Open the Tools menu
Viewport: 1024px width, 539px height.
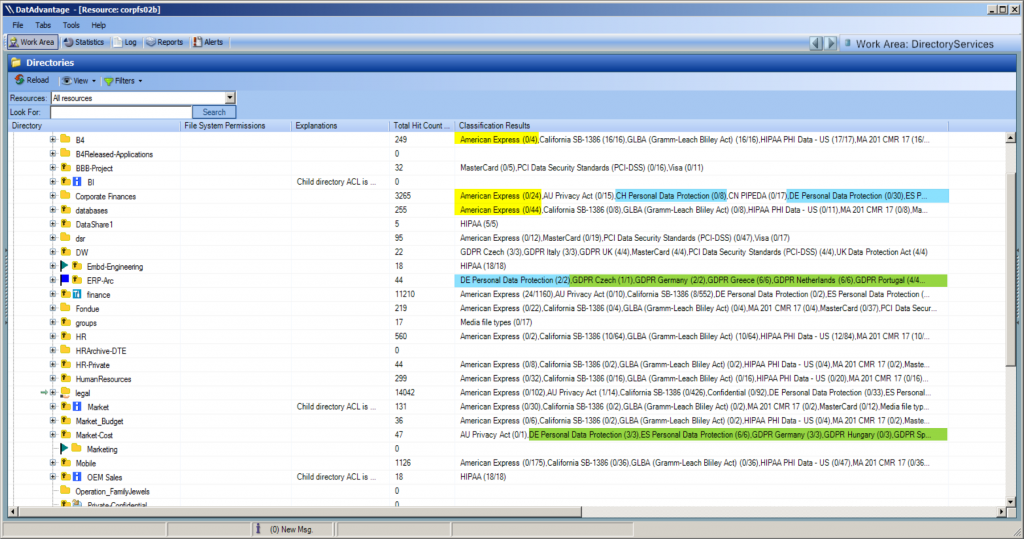click(71, 25)
